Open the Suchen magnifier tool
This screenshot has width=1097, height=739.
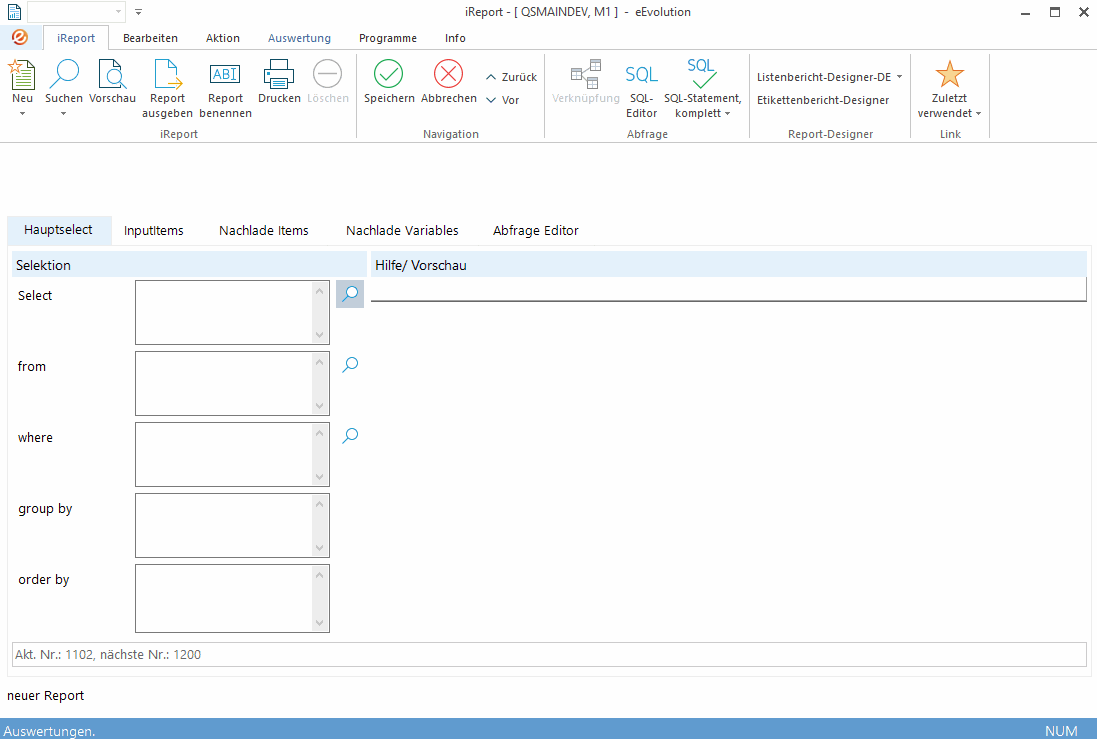point(64,74)
